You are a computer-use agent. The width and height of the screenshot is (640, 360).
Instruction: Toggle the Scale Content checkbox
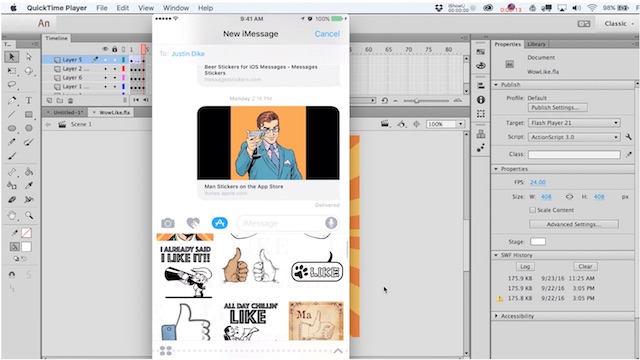click(532, 210)
